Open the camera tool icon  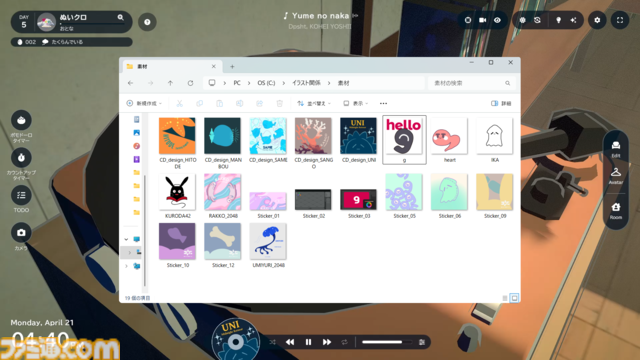point(21,233)
